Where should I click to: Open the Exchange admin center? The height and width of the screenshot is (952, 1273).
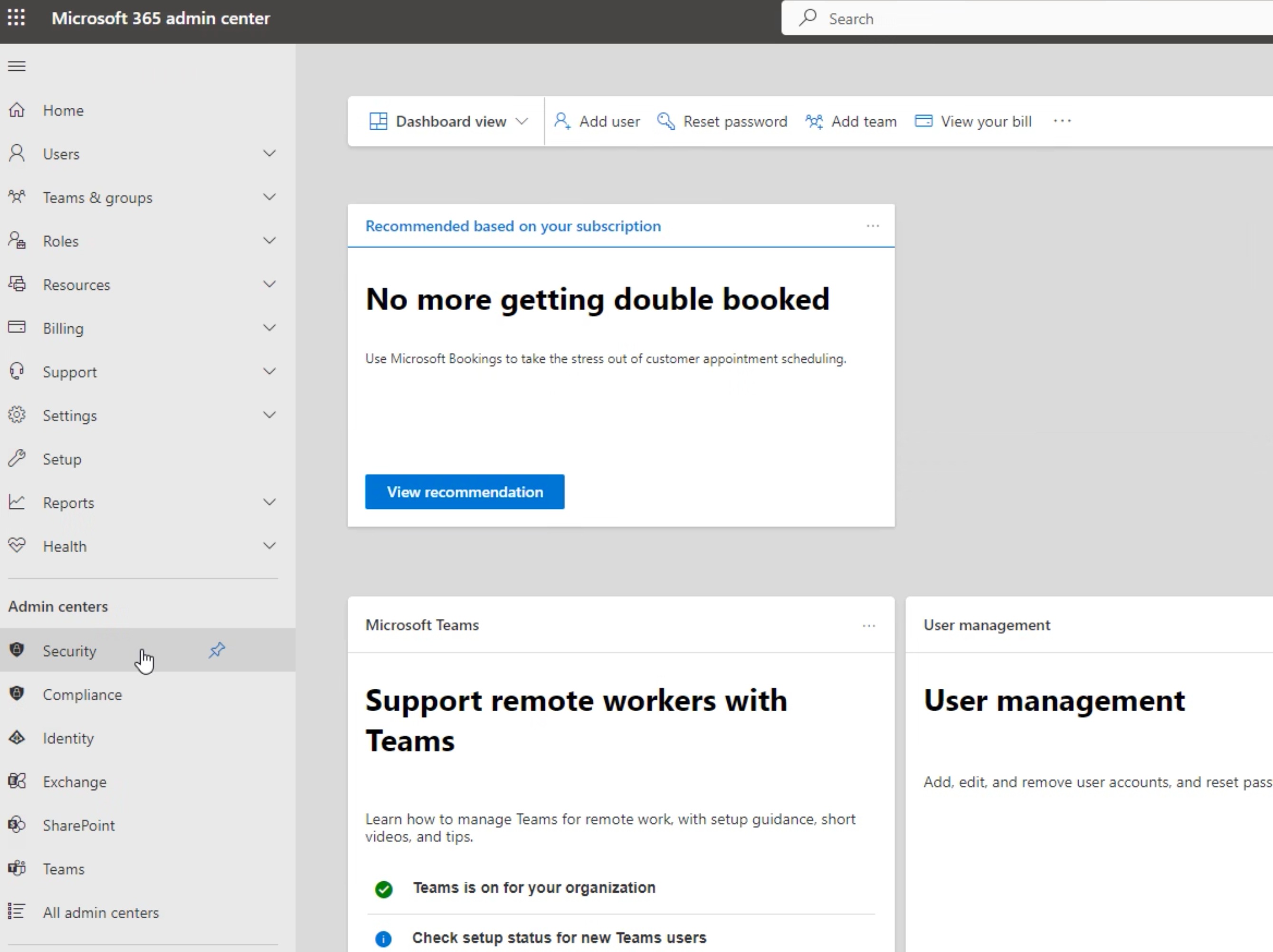(x=75, y=781)
